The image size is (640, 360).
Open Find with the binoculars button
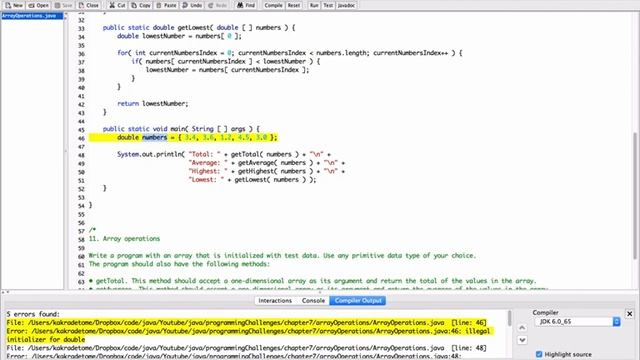[246, 5]
